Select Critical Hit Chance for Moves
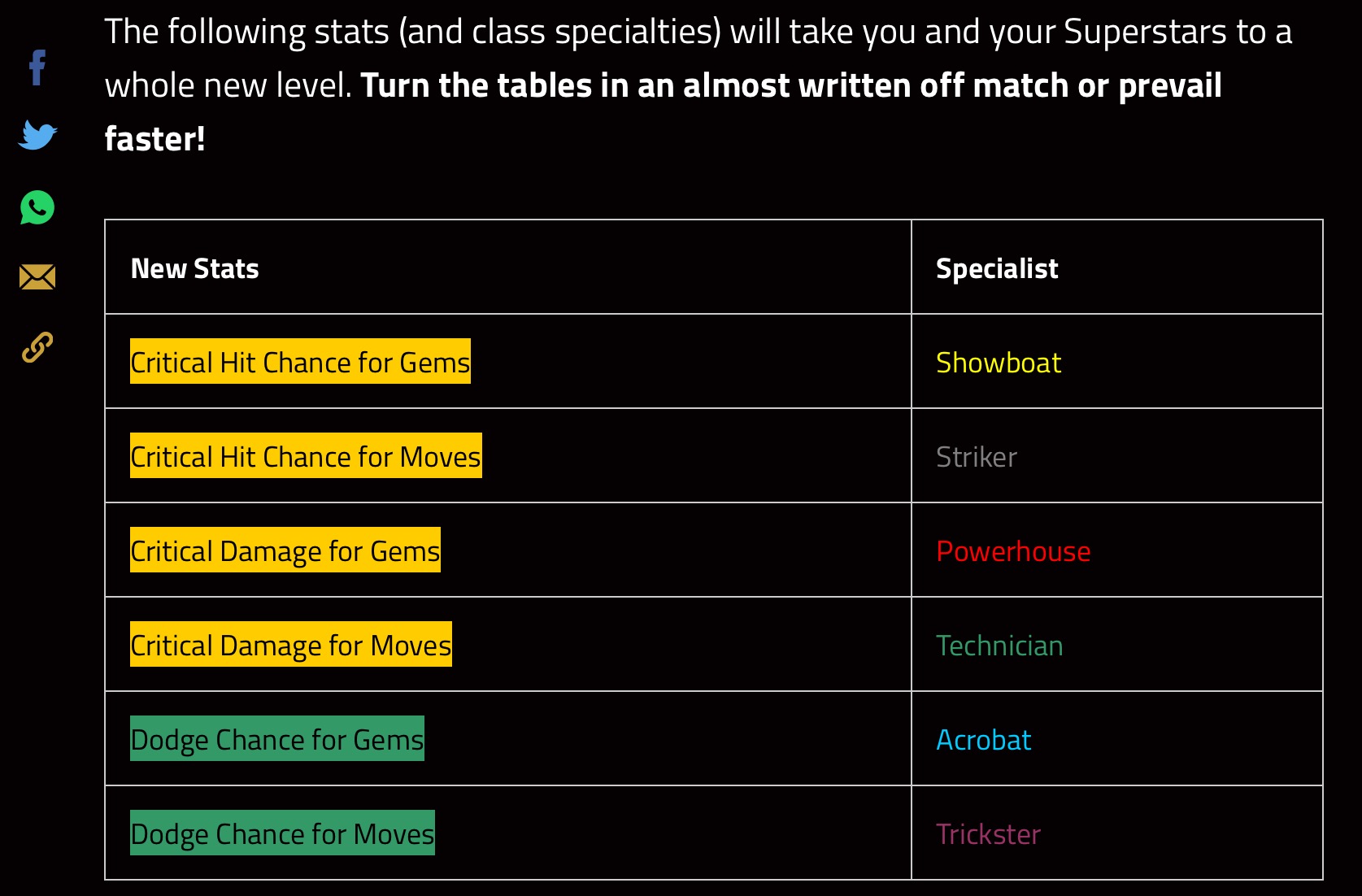 point(306,456)
